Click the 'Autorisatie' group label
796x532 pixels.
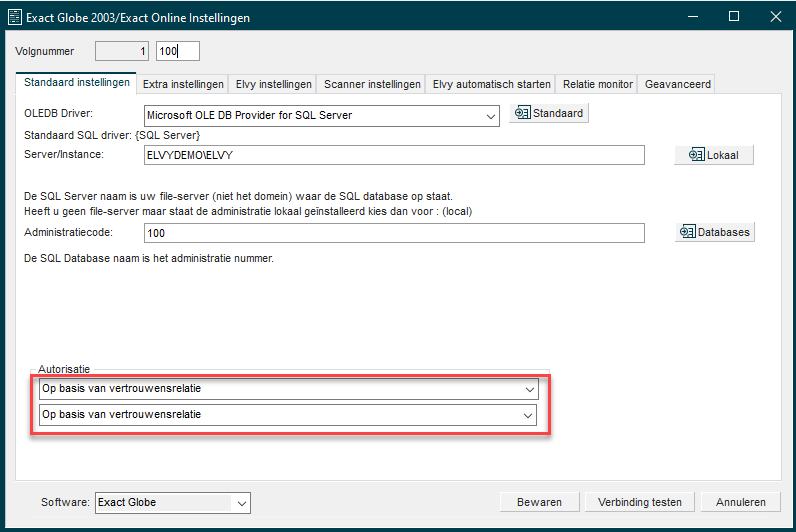pos(64,369)
